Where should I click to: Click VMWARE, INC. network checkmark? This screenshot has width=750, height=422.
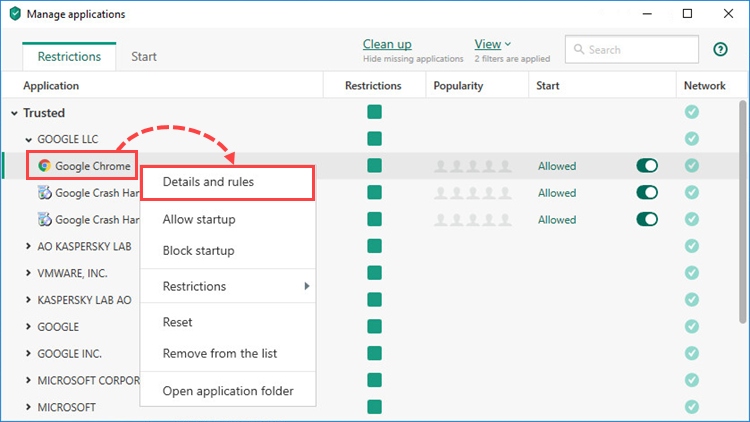[692, 273]
